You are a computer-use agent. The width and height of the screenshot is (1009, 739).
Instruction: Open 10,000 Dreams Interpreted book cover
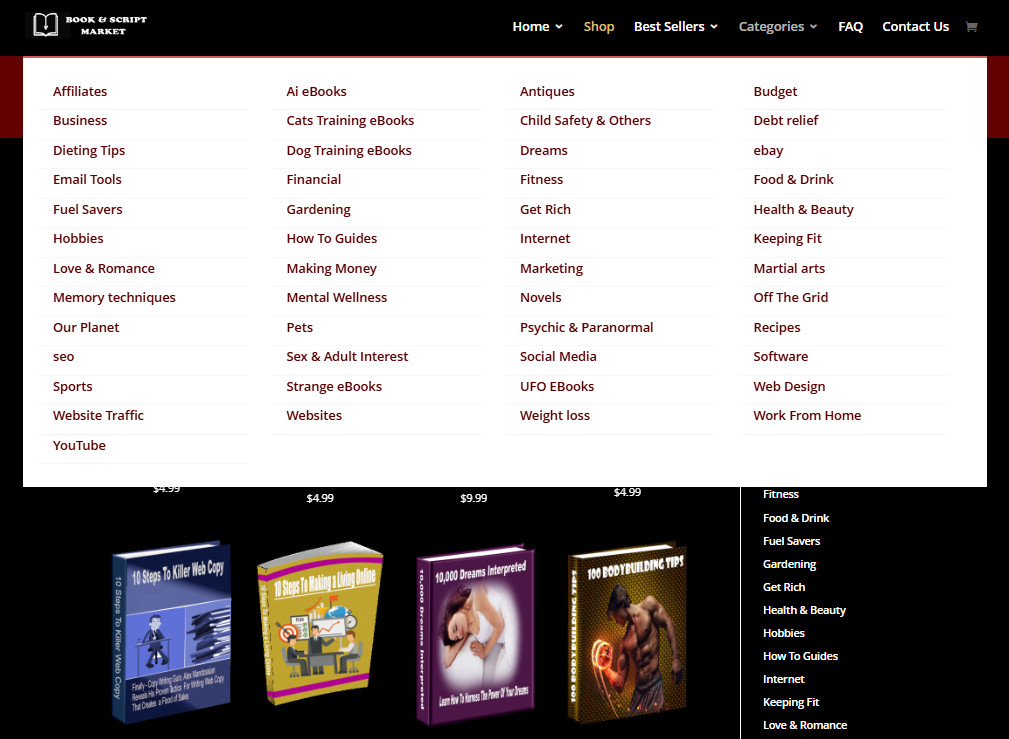[x=475, y=634]
